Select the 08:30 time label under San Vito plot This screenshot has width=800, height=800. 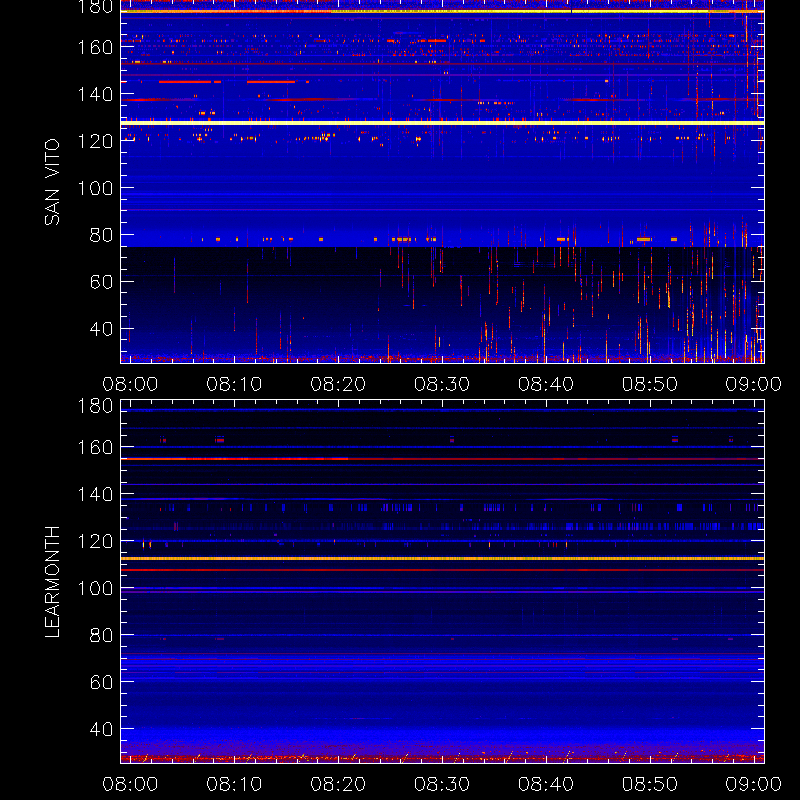[x=442, y=384]
